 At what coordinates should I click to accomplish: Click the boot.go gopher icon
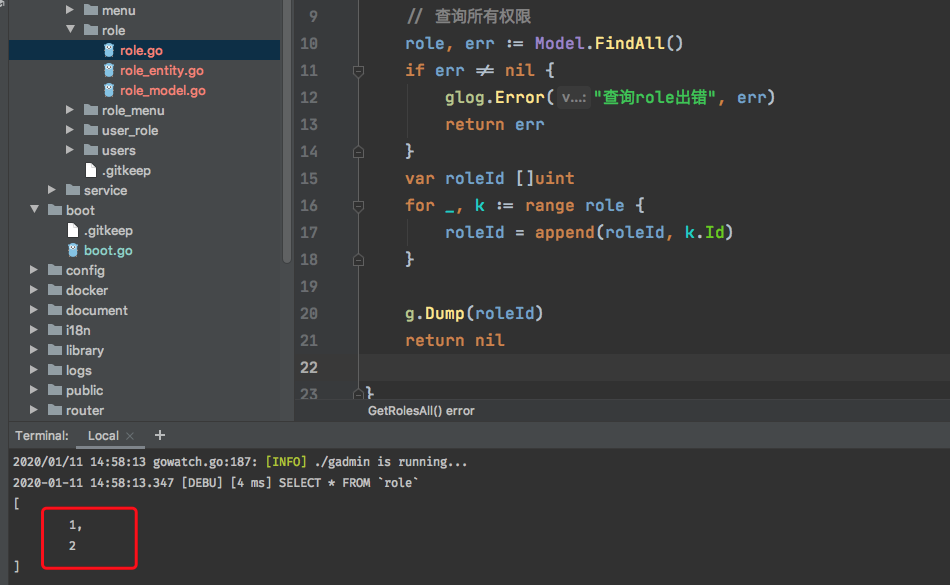73,250
